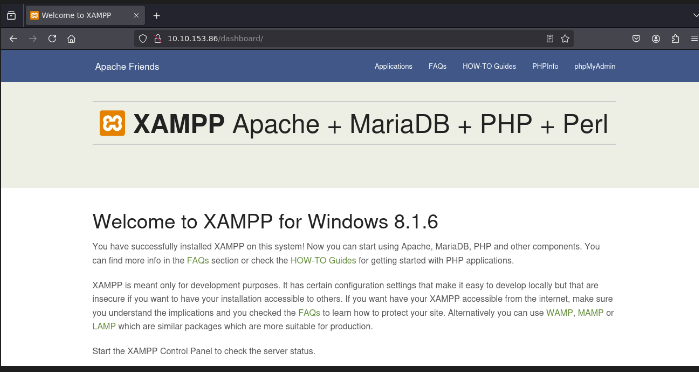
Task: Open the PHPInfo navigation link
Action: click(545, 66)
